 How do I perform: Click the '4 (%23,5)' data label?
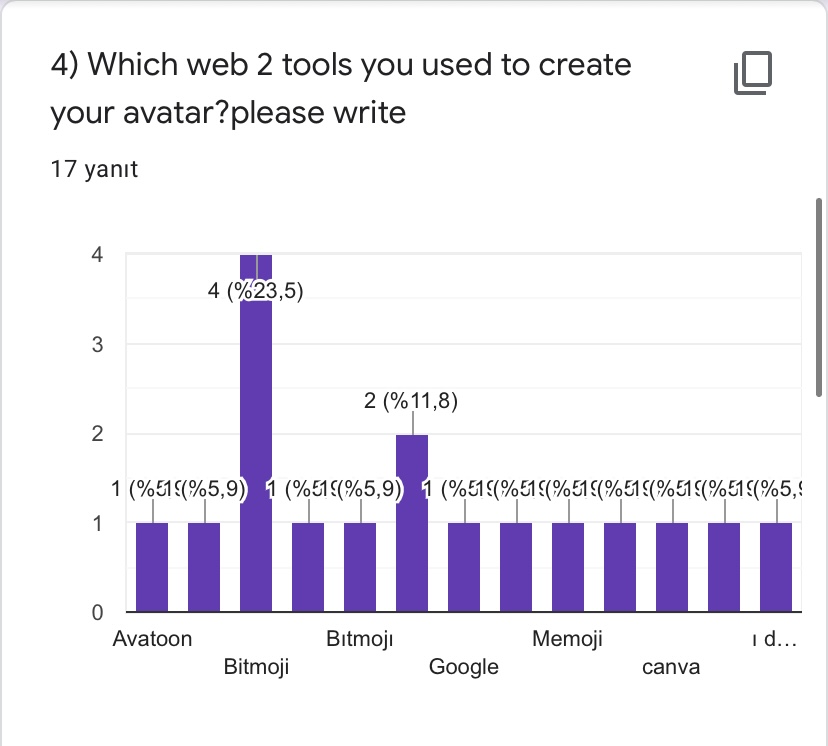pos(256,292)
